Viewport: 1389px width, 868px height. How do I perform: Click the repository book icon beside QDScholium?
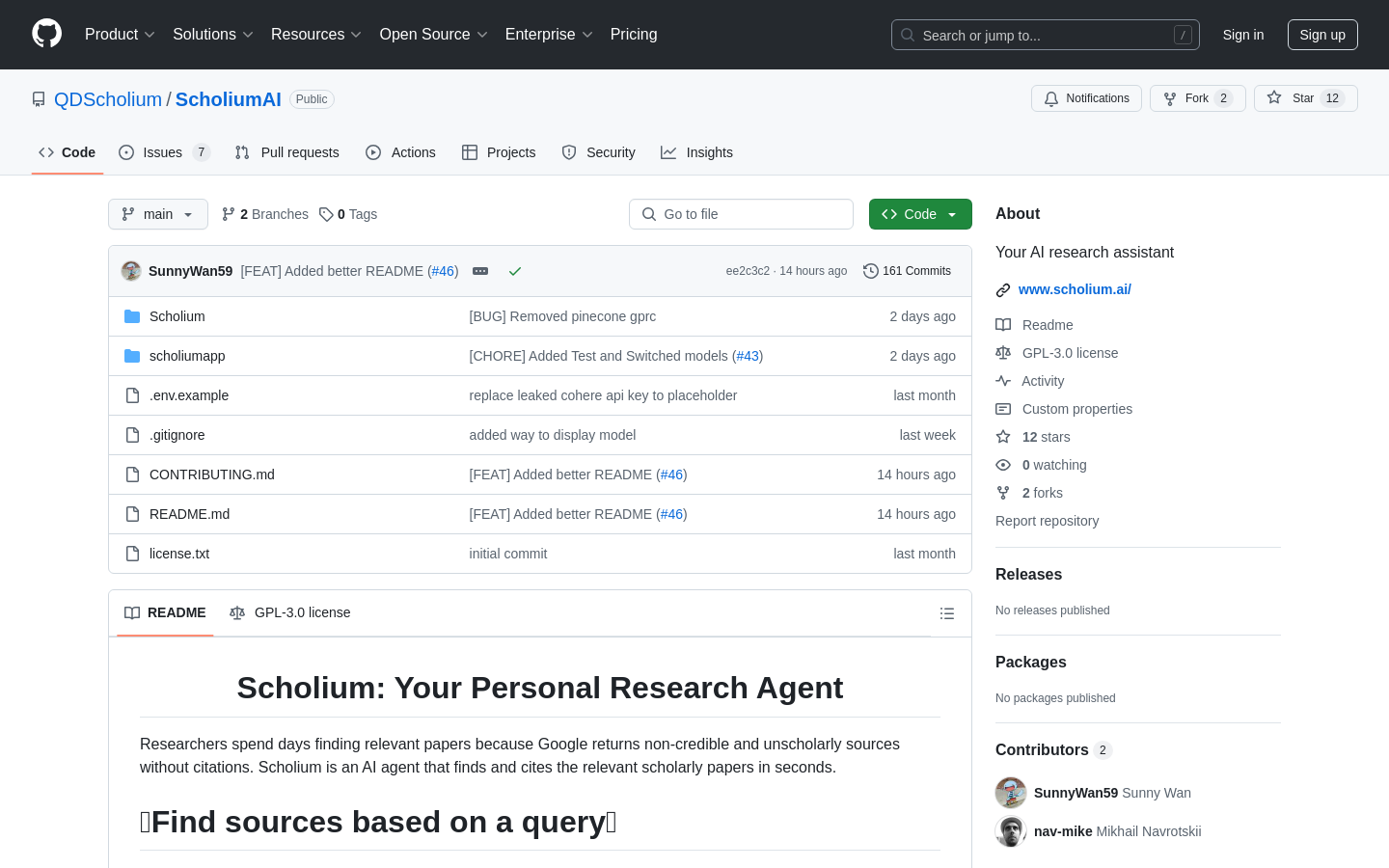click(39, 99)
